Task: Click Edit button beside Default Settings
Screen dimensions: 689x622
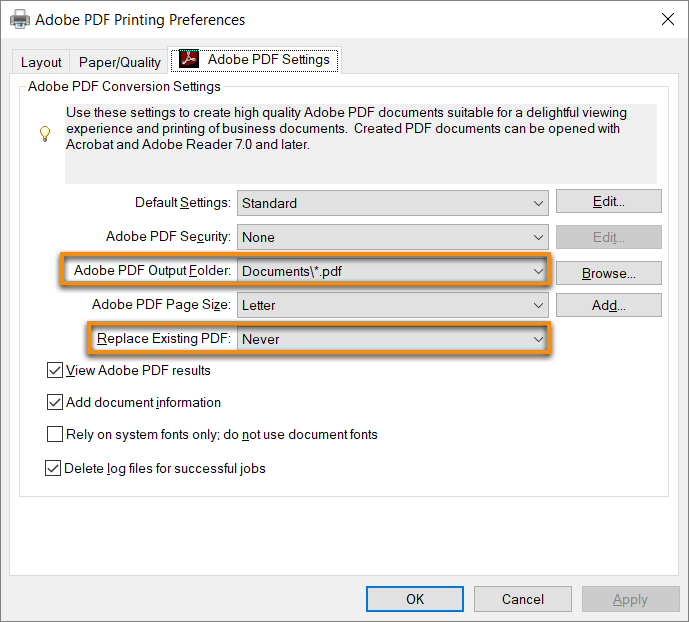Action: pyautogui.click(x=608, y=202)
